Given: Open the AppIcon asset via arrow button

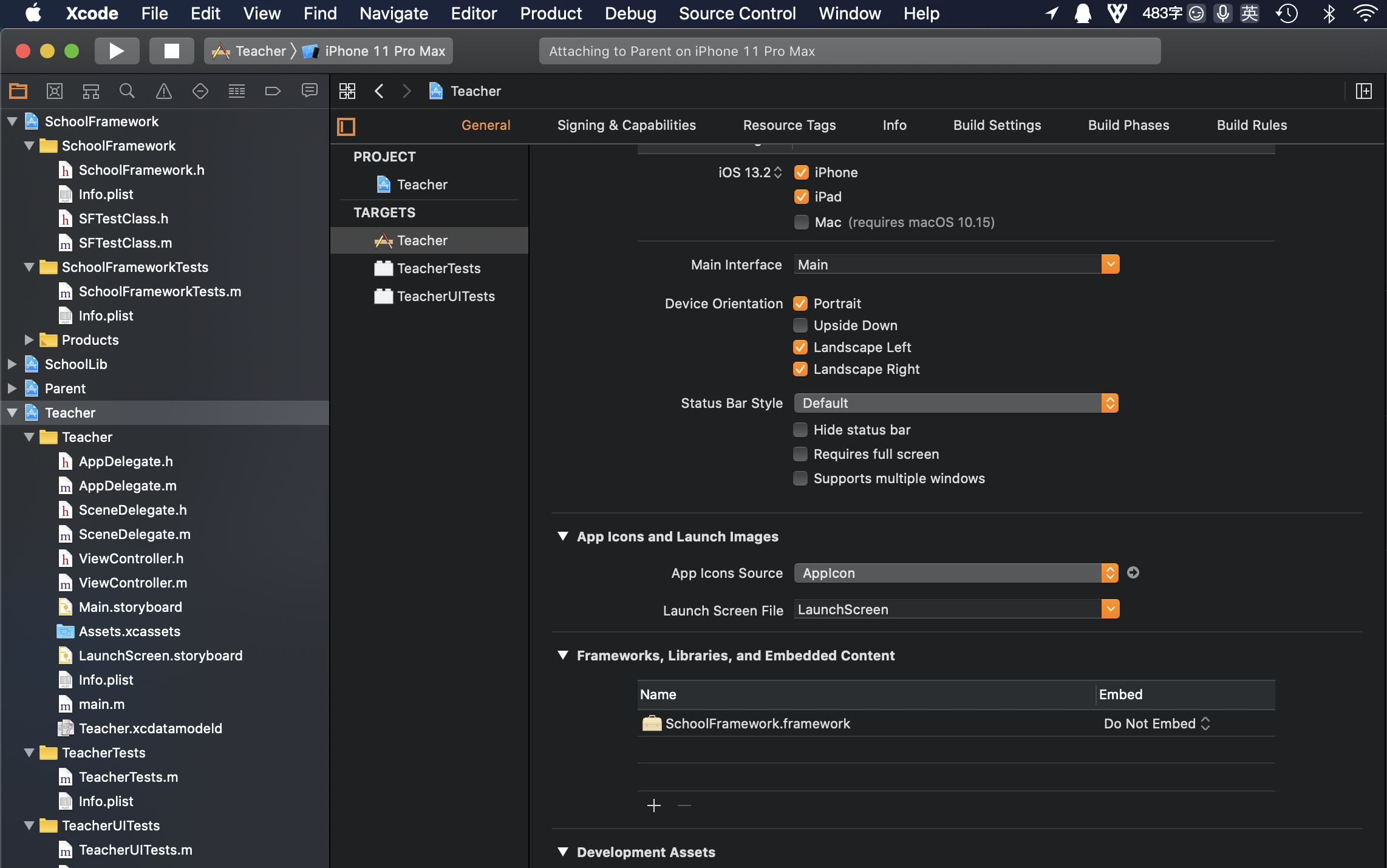Looking at the screenshot, I should point(1133,572).
